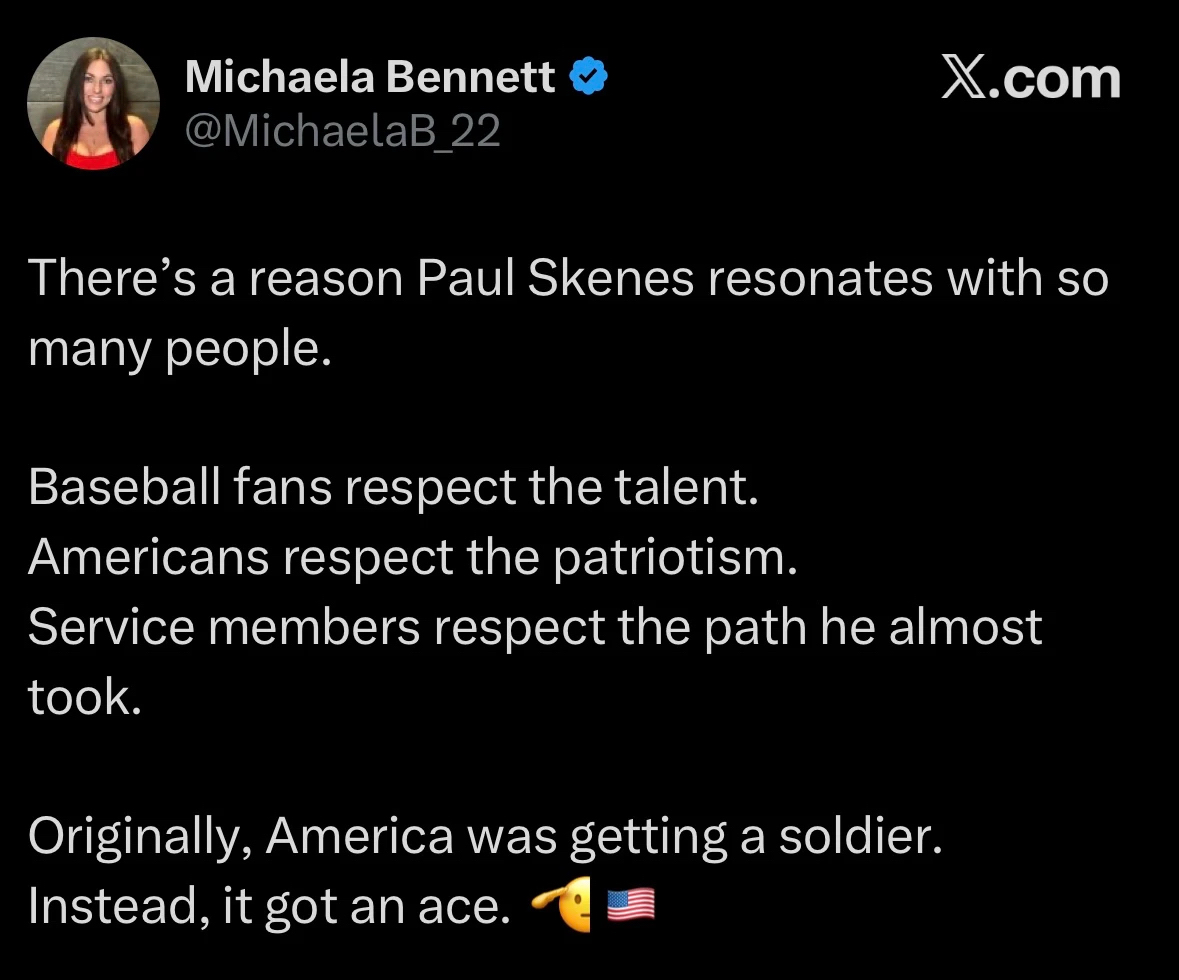Open Michaela Bennett's profile picture
This screenshot has width=1179, height=980.
tap(93, 106)
